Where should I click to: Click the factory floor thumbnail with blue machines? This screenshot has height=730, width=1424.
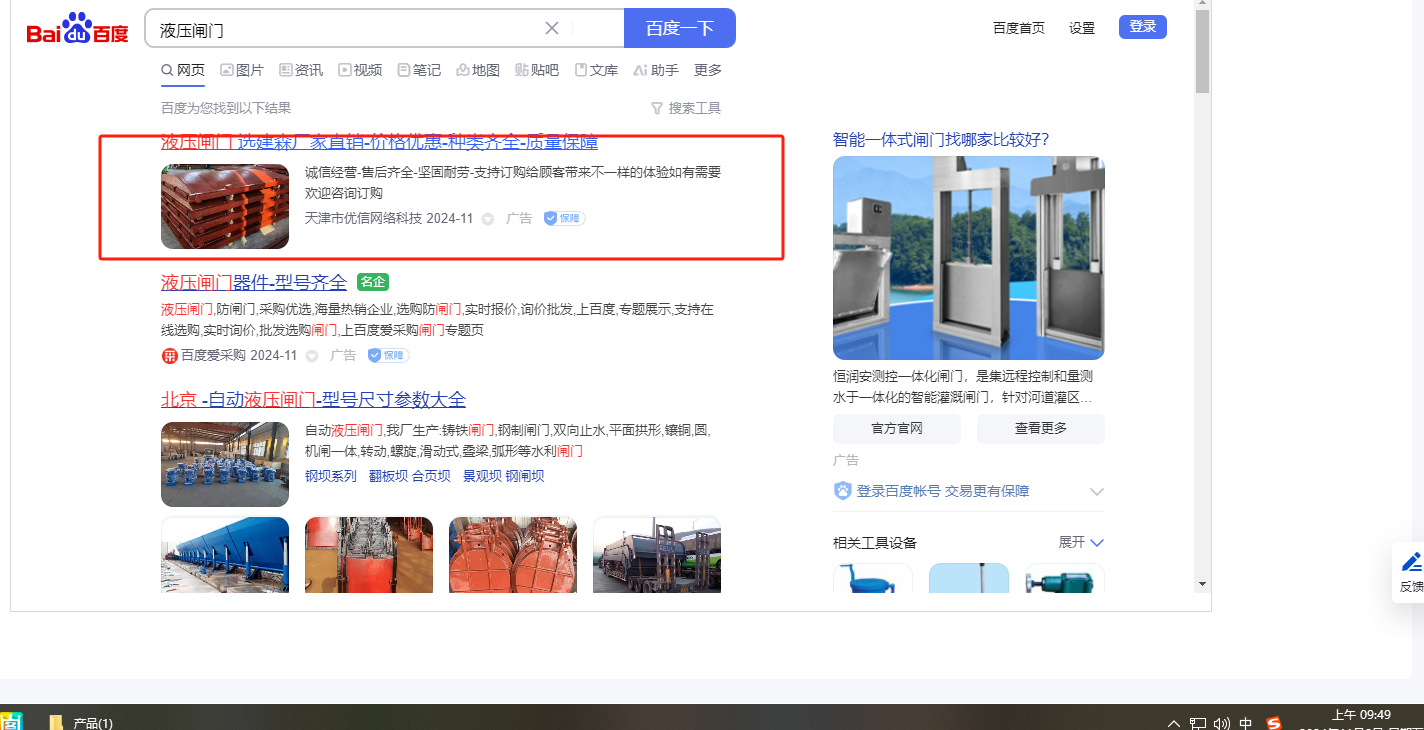coord(225,464)
